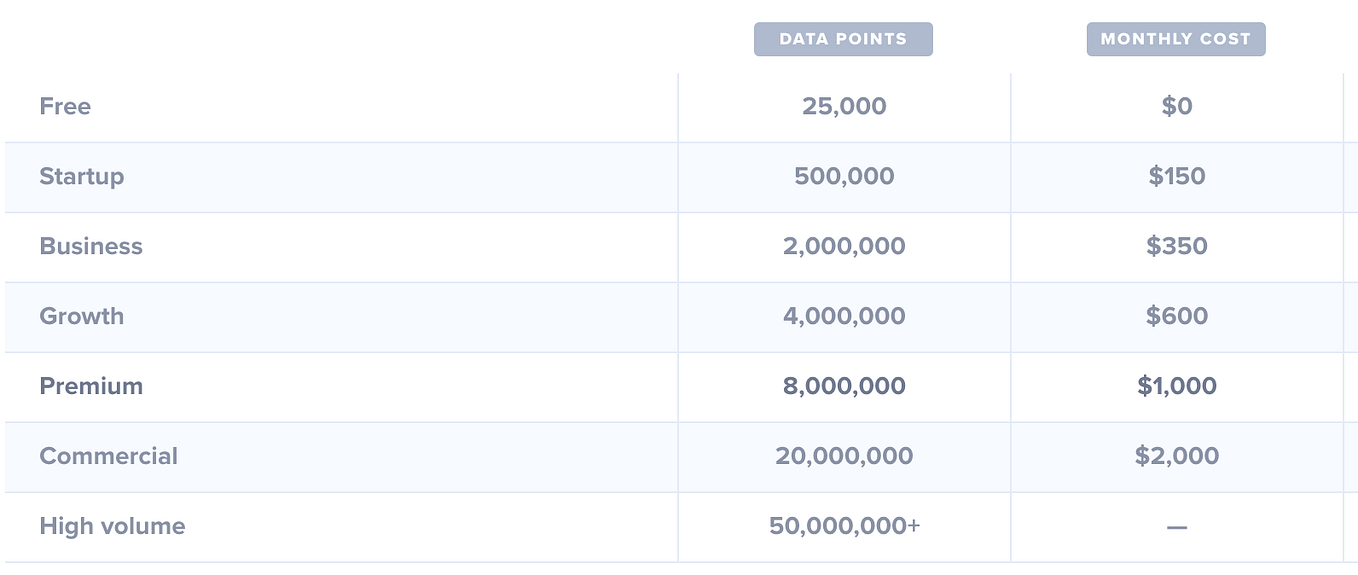Select the Free plan row label
Image resolution: width=1358 pixels, height=575 pixels.
pyautogui.click(x=65, y=106)
